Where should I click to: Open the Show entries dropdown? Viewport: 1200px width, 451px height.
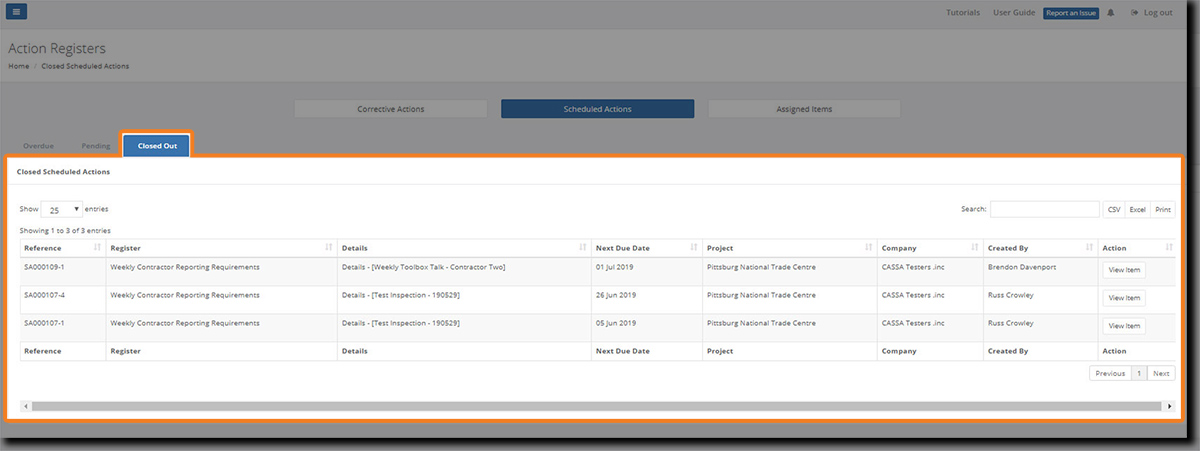tap(61, 210)
